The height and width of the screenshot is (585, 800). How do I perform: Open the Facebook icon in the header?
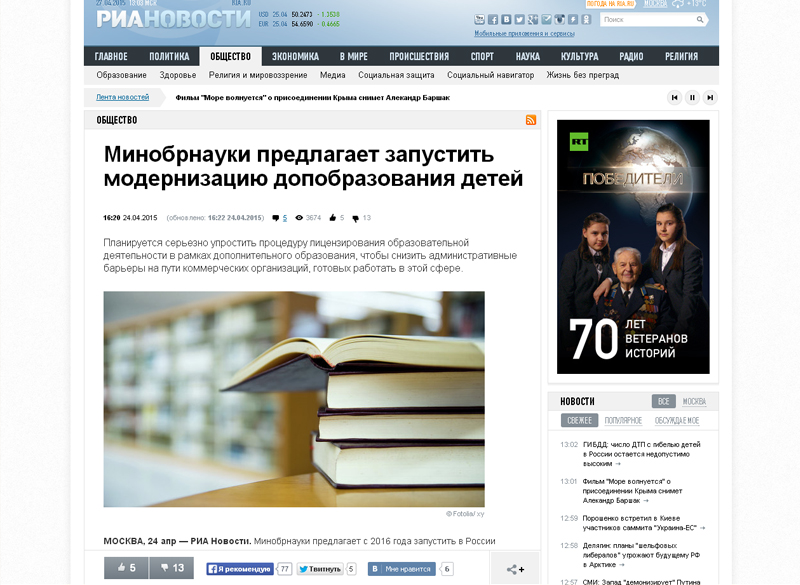pyautogui.click(x=493, y=19)
